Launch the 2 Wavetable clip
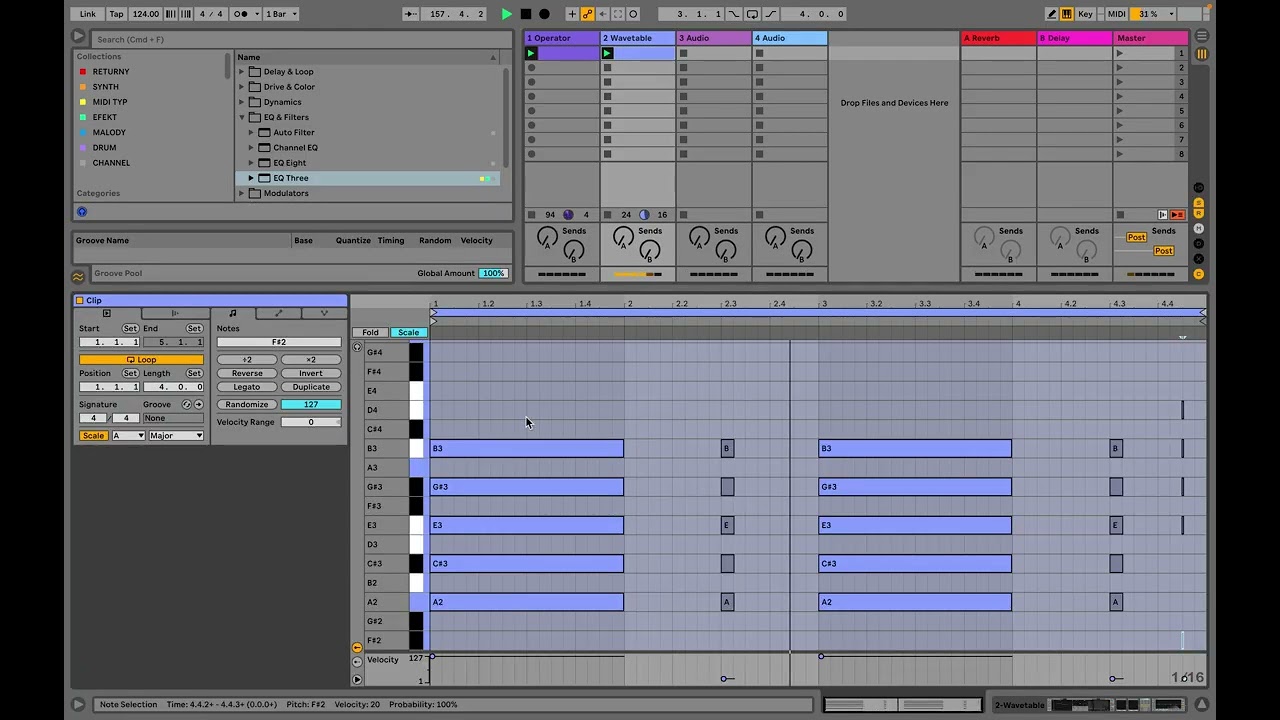 [x=607, y=53]
